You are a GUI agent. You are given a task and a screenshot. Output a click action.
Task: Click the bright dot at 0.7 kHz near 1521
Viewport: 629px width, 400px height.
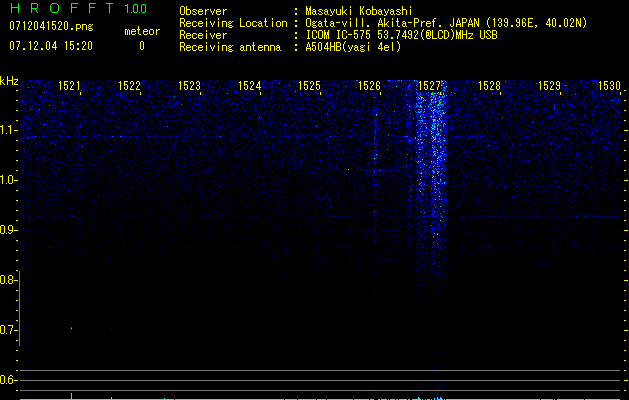pyautogui.click(x=71, y=329)
